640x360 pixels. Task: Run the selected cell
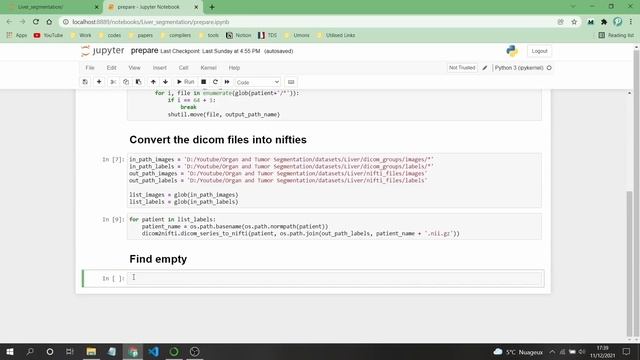[x=185, y=82]
